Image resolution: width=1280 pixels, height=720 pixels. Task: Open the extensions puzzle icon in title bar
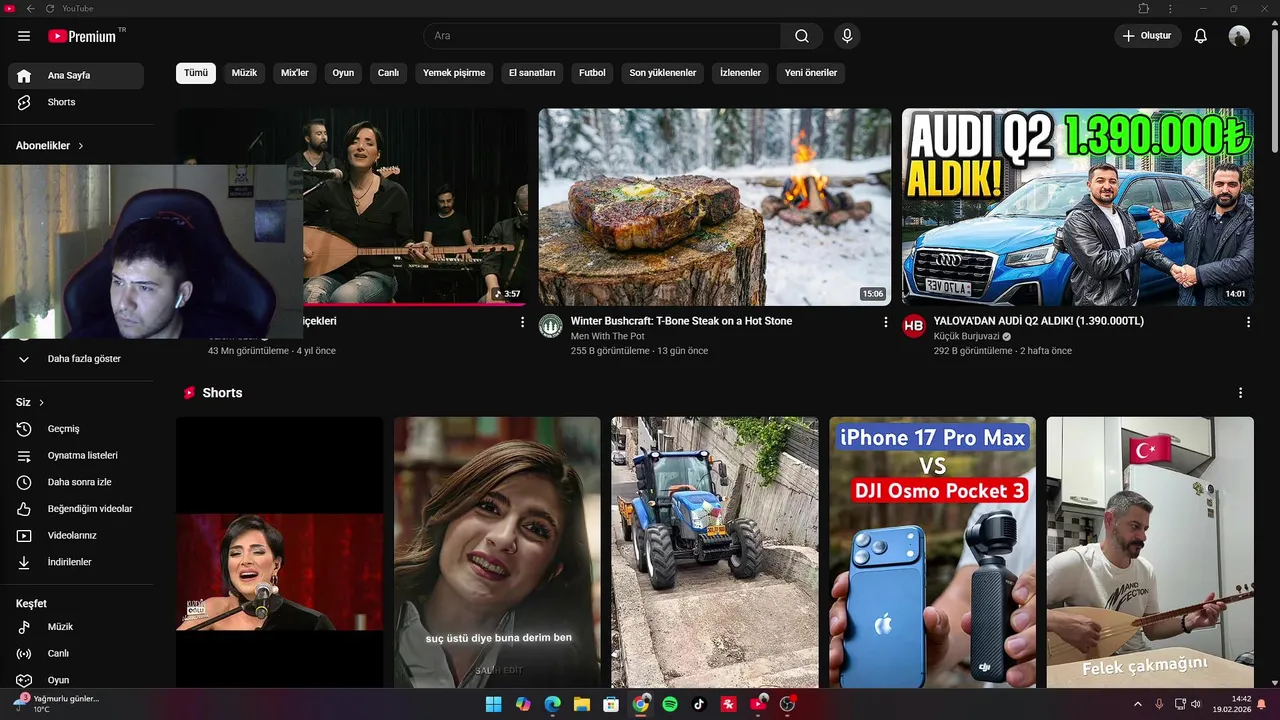tap(1144, 8)
